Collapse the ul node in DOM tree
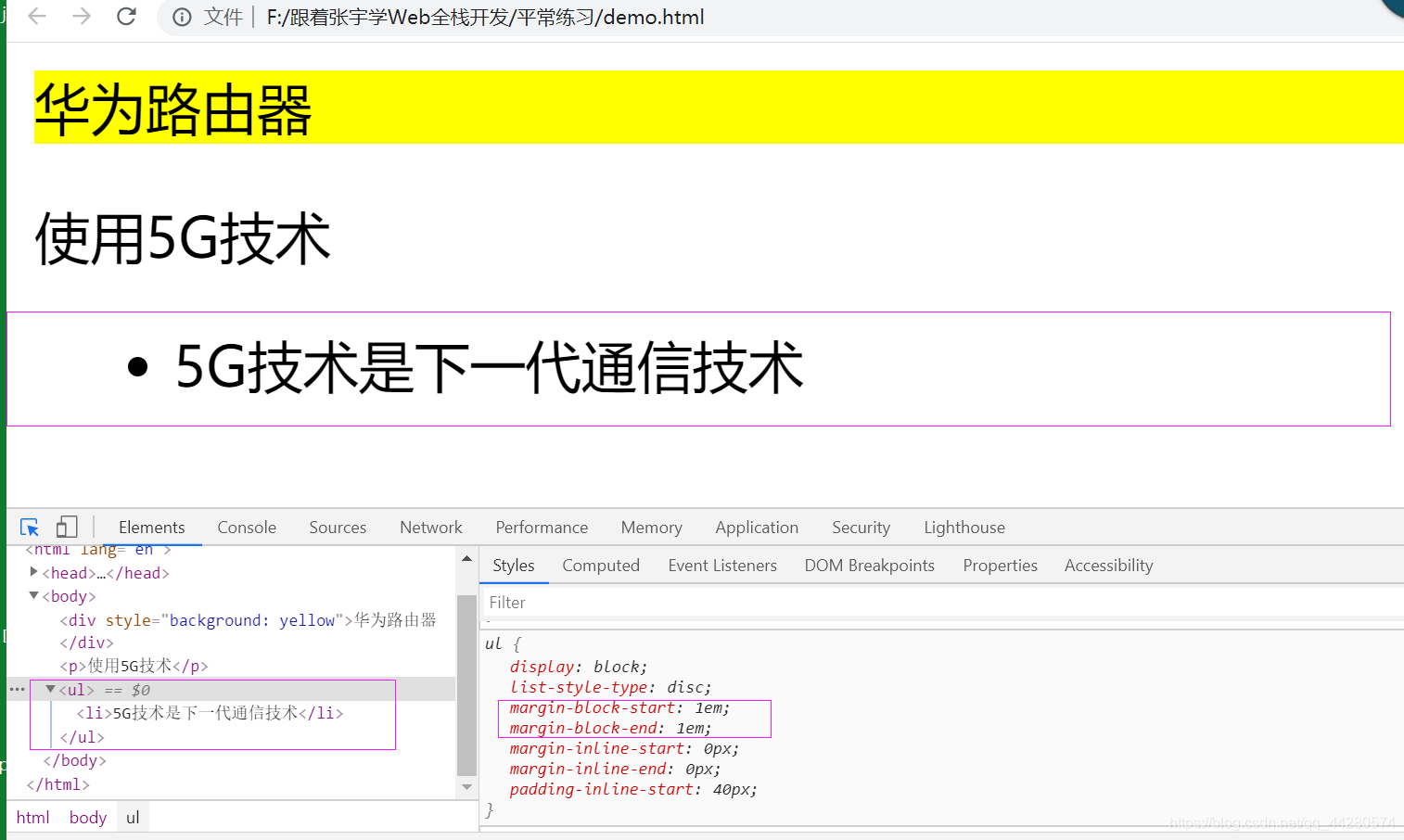Viewport: 1404px width, 840px height. [51, 689]
